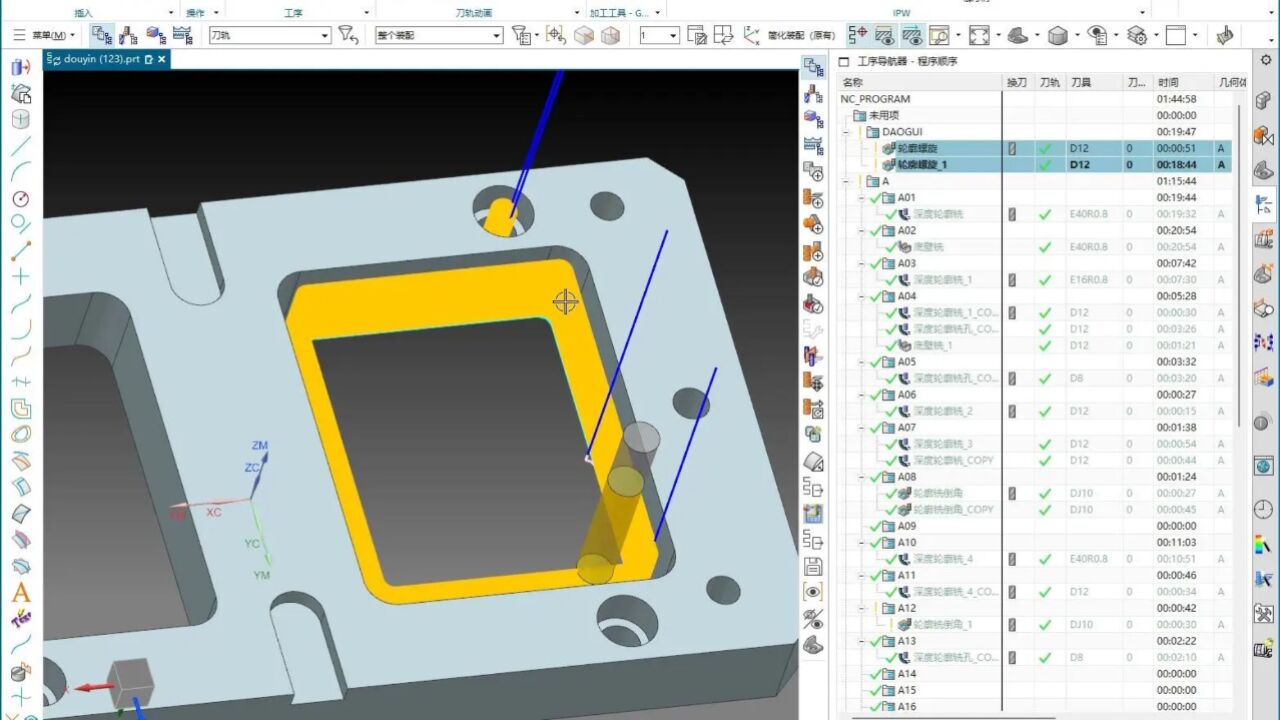The height and width of the screenshot is (720, 1280).
Task: Click the 时间 column header
Action: pyautogui.click(x=1167, y=82)
